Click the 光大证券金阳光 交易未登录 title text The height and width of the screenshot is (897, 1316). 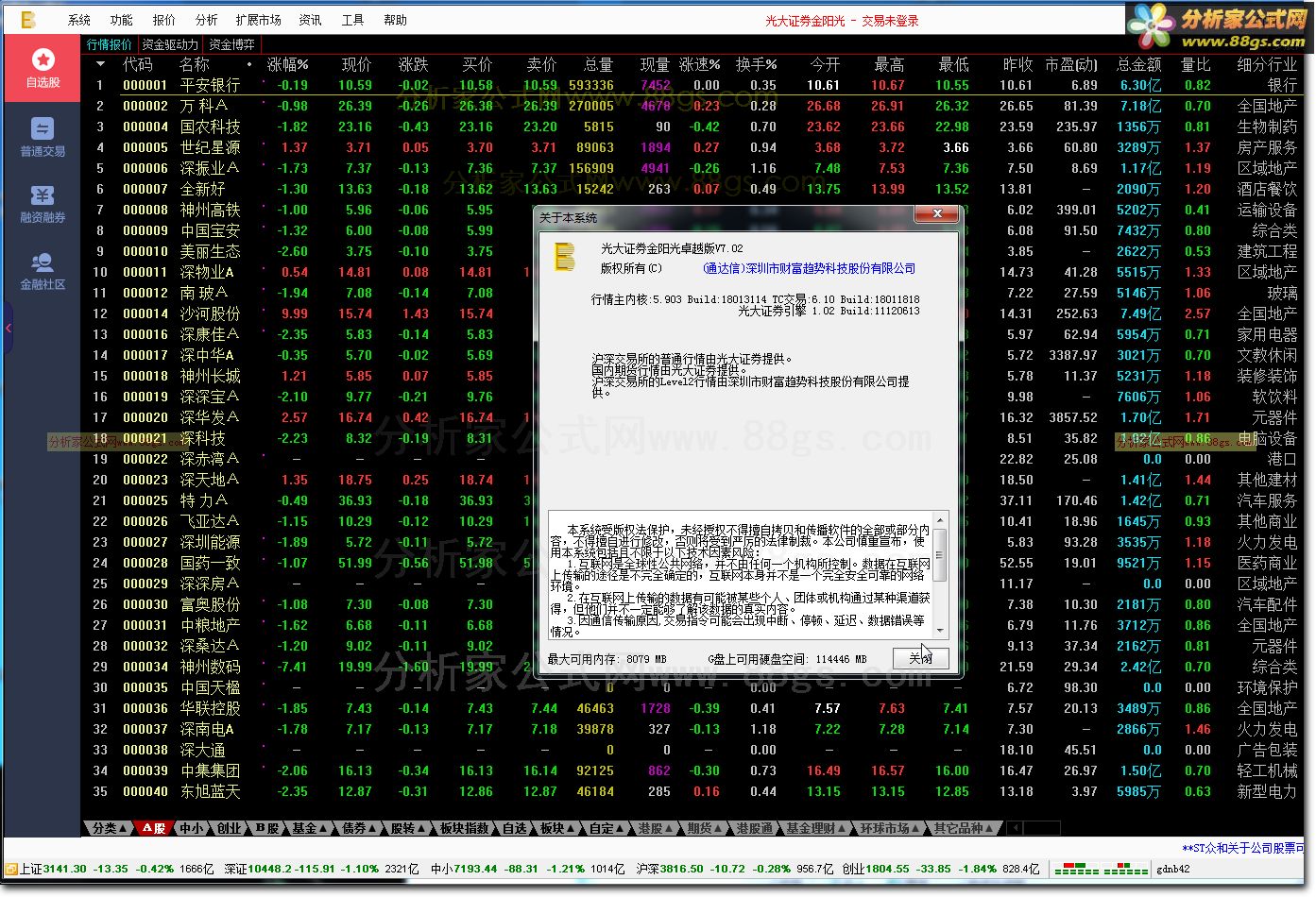(842, 20)
